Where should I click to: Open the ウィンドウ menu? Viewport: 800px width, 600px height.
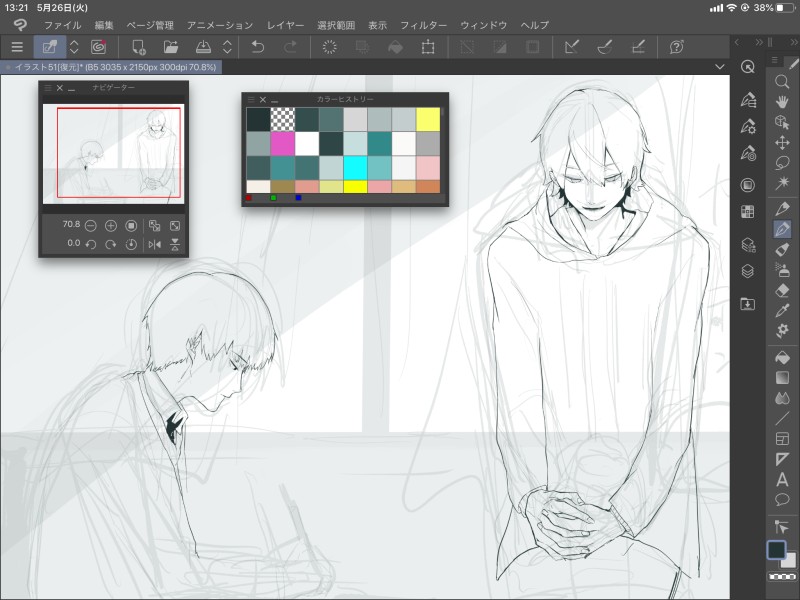484,25
